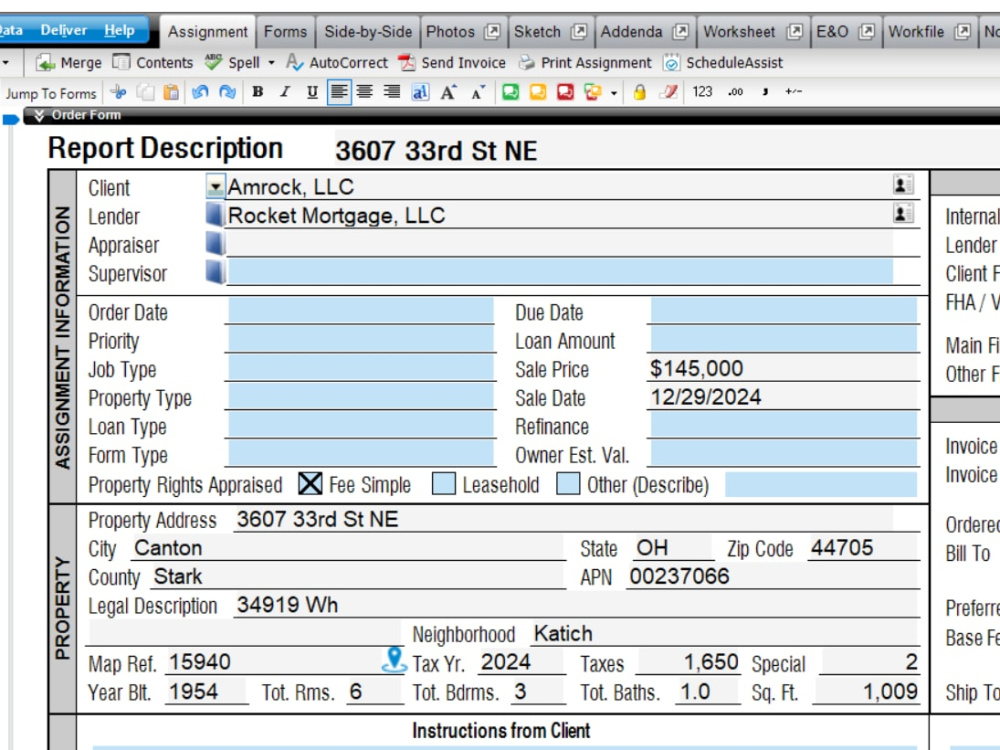Viewport: 1000px width, 750px height.
Task: Click the 123 number format button
Action: [702, 92]
